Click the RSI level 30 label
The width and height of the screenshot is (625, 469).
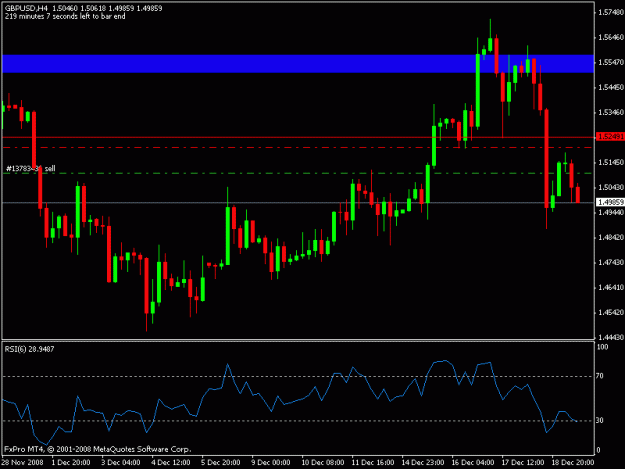point(600,420)
